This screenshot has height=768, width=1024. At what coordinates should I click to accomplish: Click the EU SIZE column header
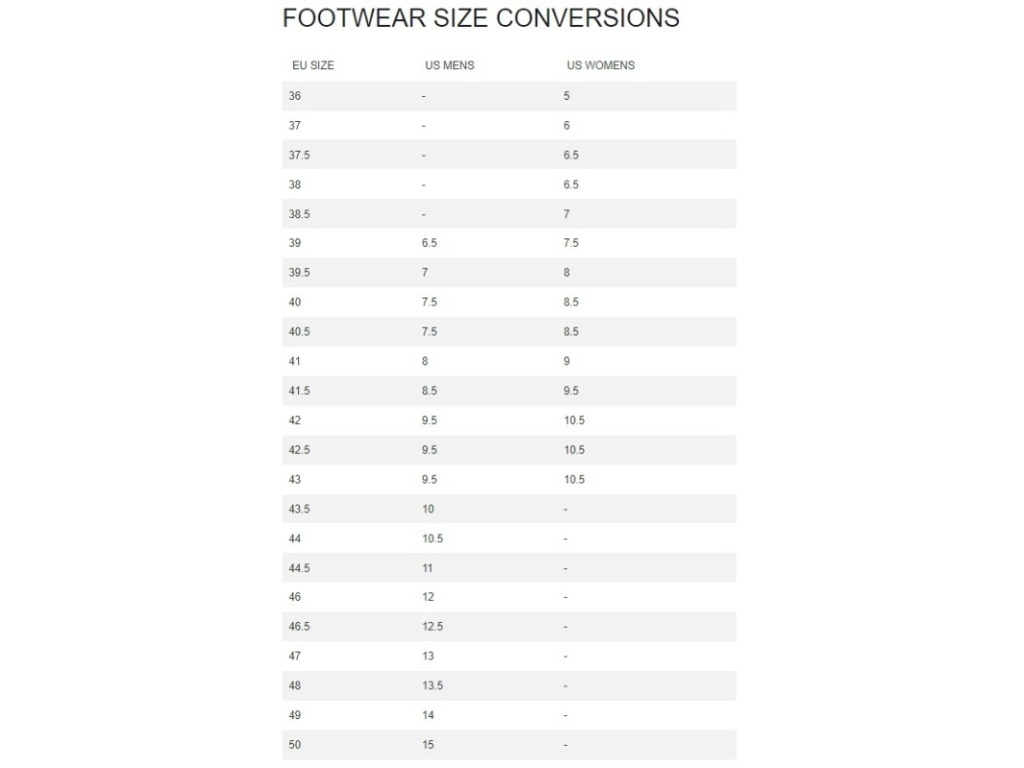click(x=313, y=65)
